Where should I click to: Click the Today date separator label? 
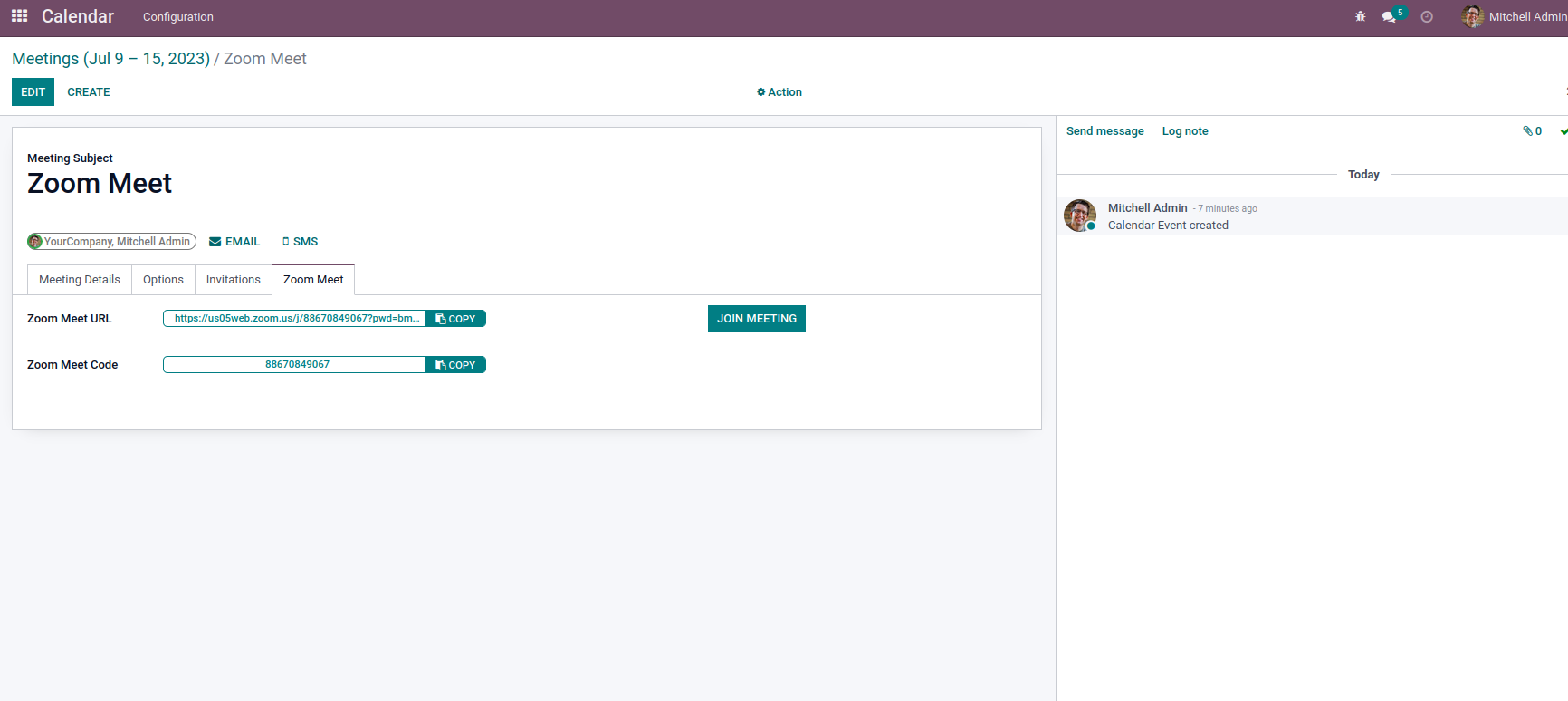1363,175
